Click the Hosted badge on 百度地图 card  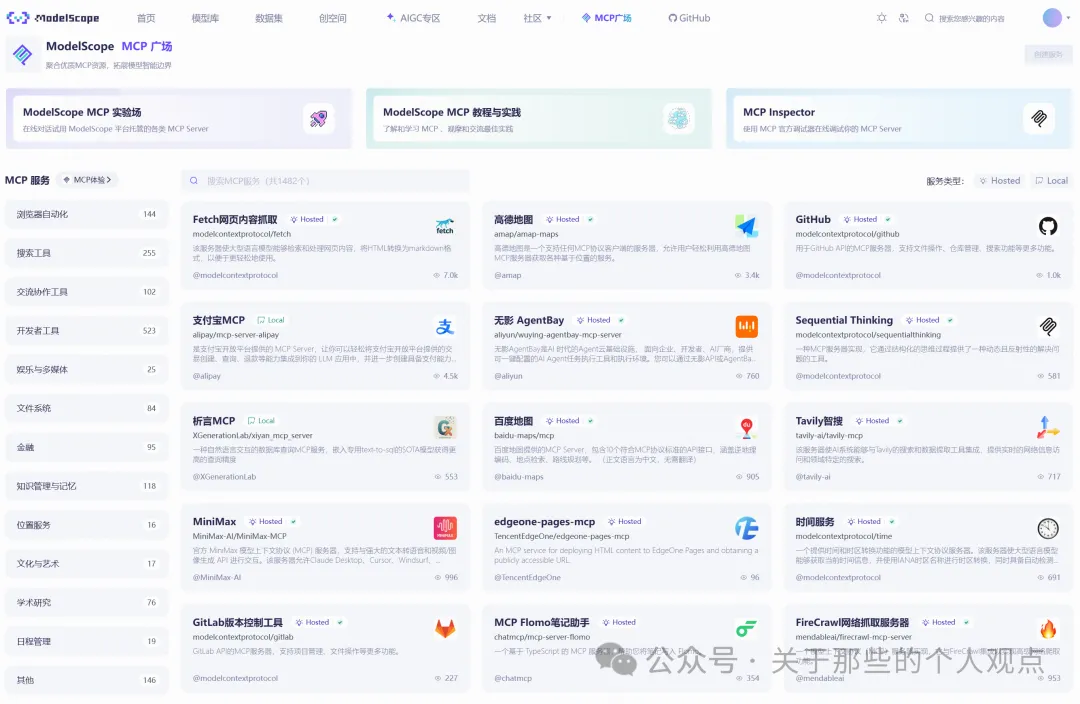[563, 421]
